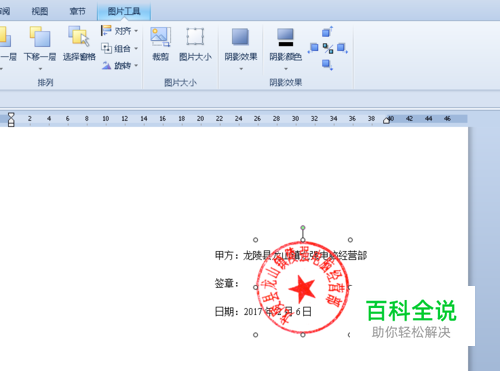Click the 阴影效果 group label at ribbon bottom

(x=286, y=82)
